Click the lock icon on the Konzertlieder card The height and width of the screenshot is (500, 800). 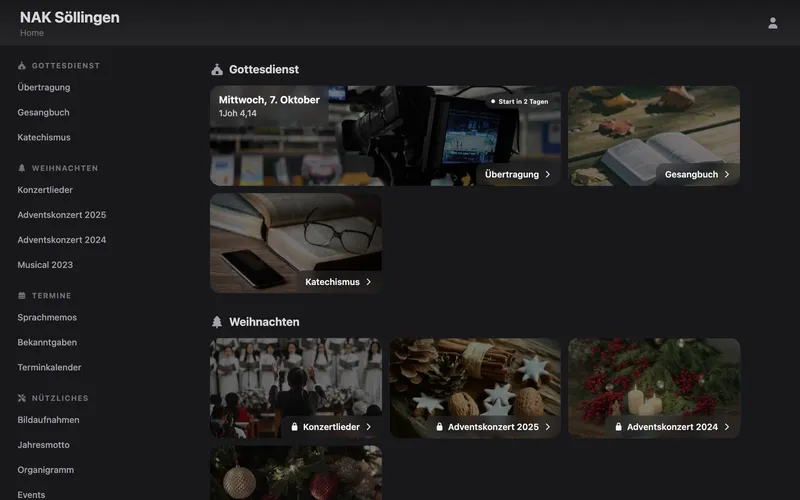coord(294,427)
